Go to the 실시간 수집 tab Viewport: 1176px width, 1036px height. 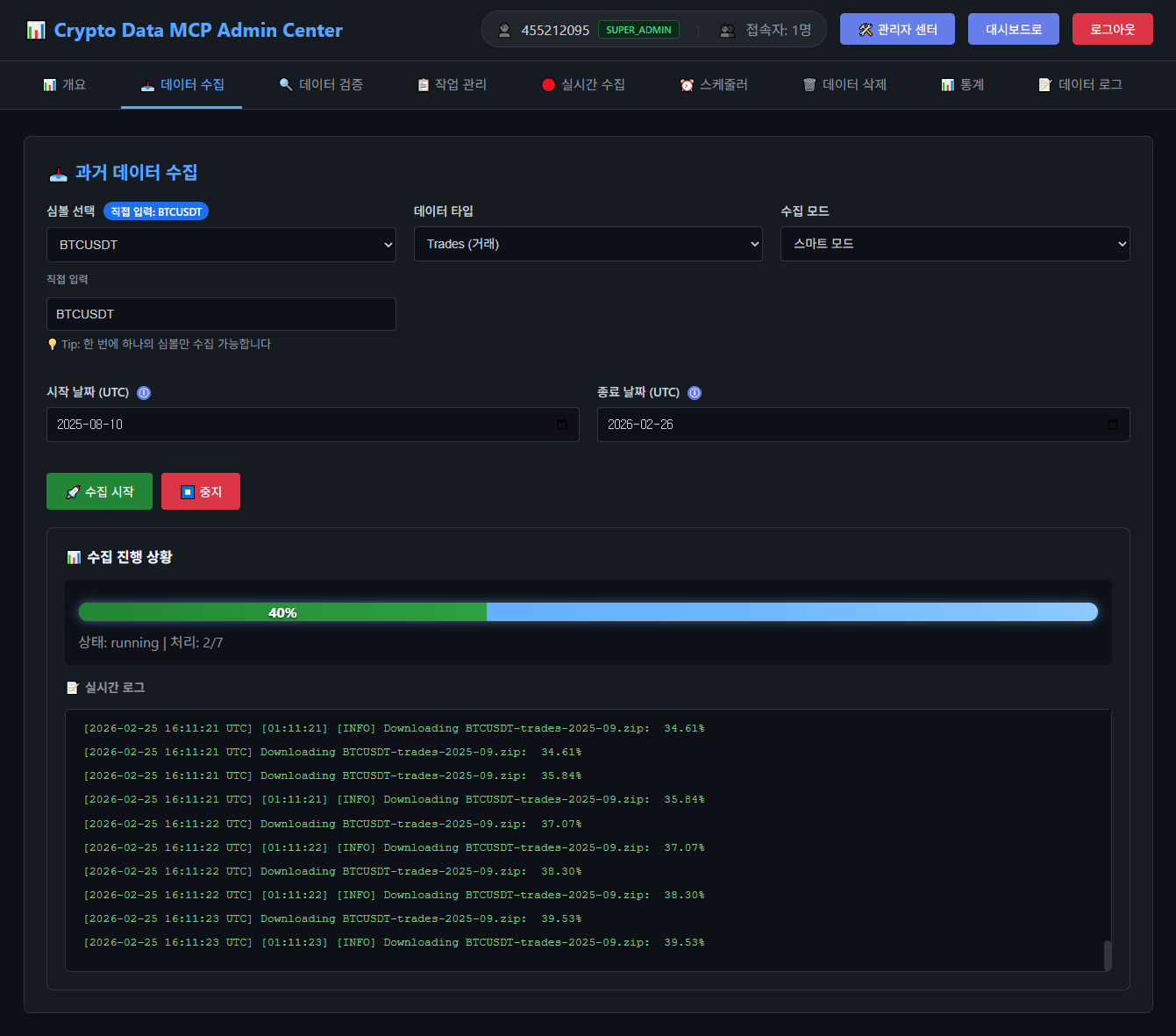pos(583,85)
